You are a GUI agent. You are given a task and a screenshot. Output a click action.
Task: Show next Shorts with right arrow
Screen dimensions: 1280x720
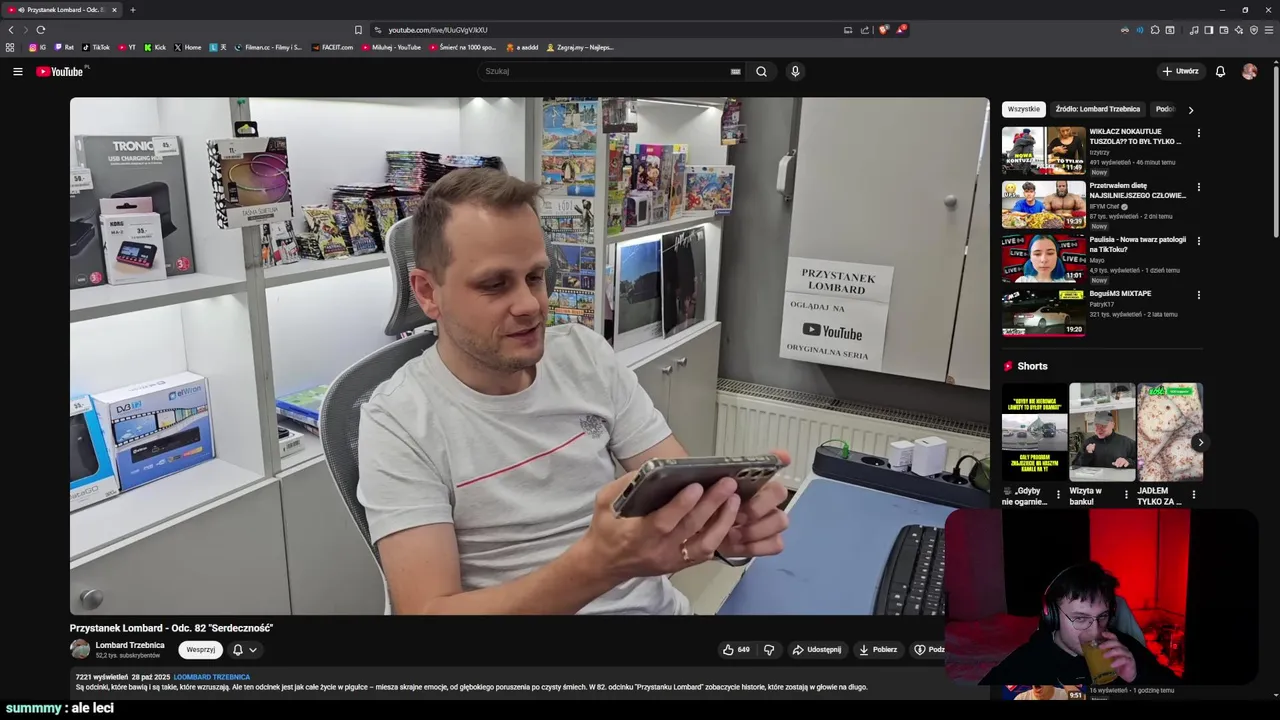click(1200, 442)
